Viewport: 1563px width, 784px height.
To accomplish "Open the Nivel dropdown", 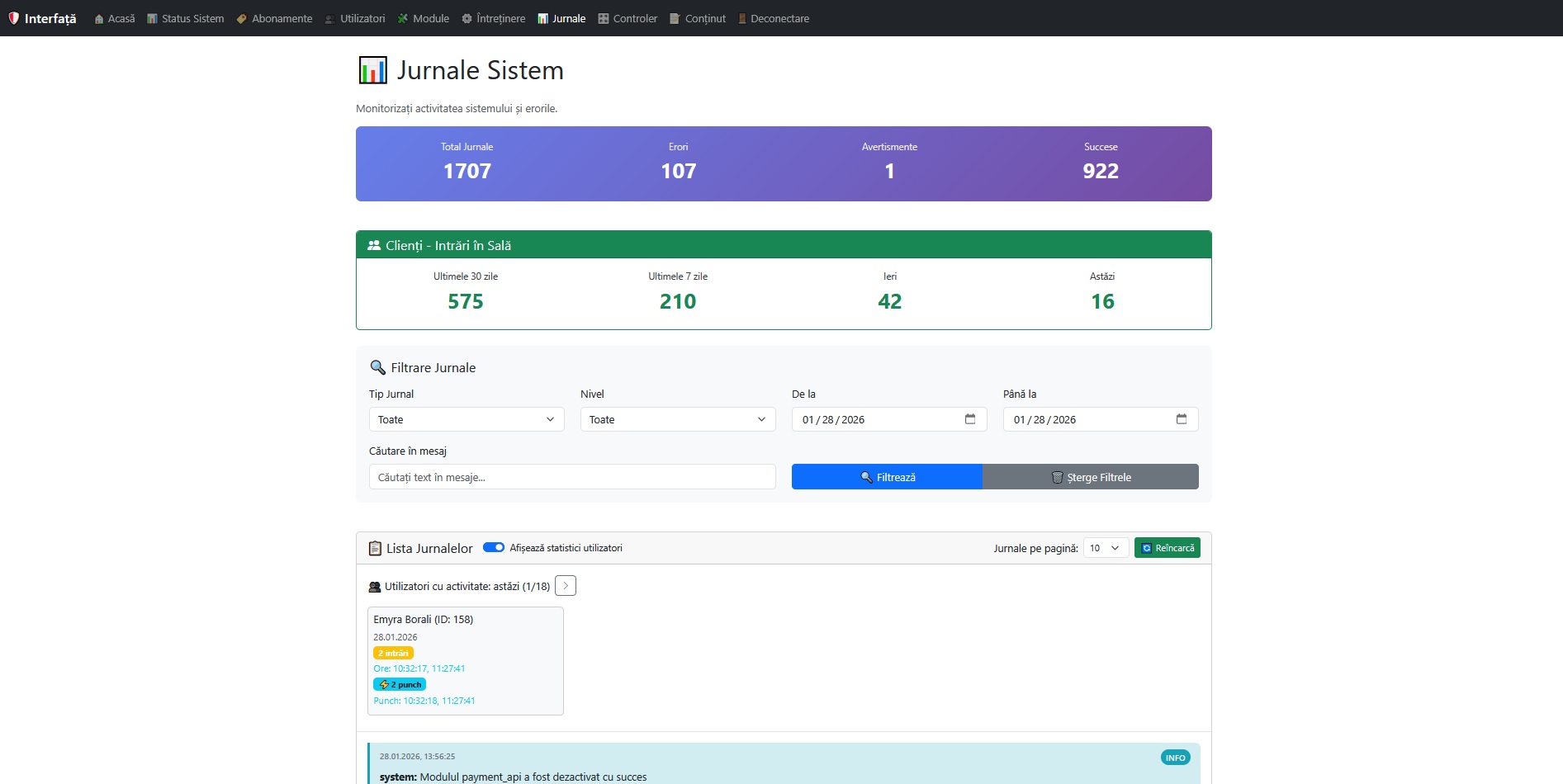I will [676, 419].
